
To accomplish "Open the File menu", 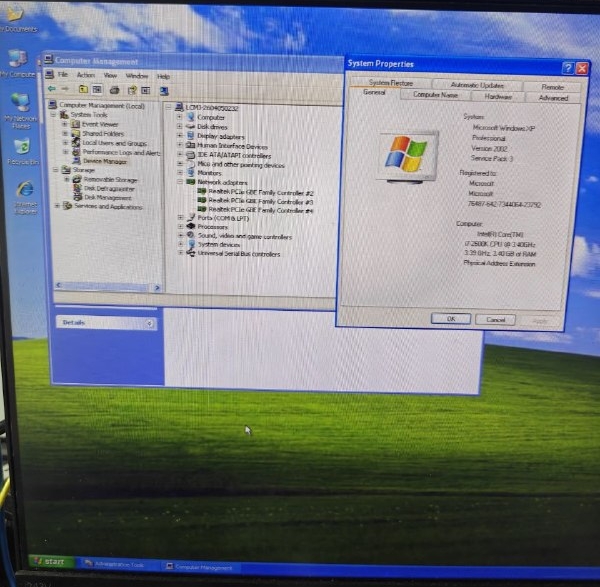I will [63, 74].
